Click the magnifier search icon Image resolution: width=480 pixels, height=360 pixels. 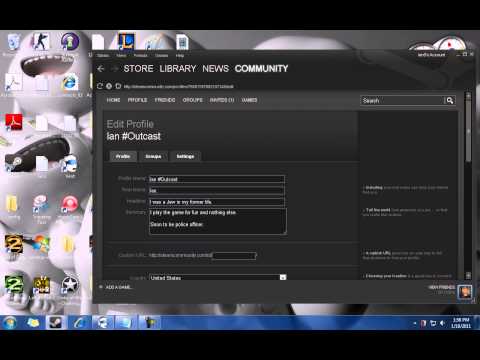pos(450,100)
